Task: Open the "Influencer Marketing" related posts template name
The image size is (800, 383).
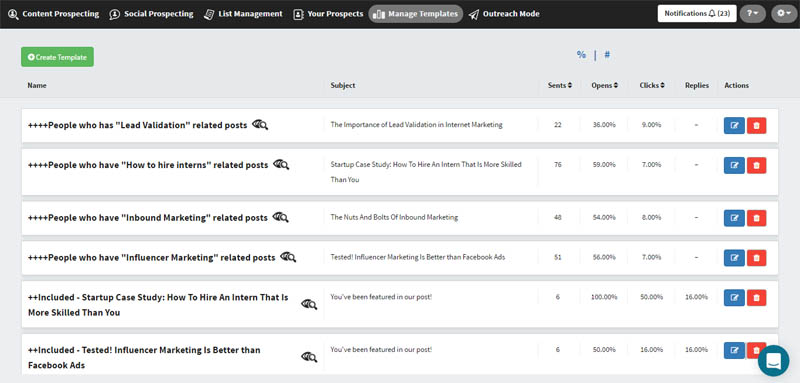Action: (x=152, y=258)
